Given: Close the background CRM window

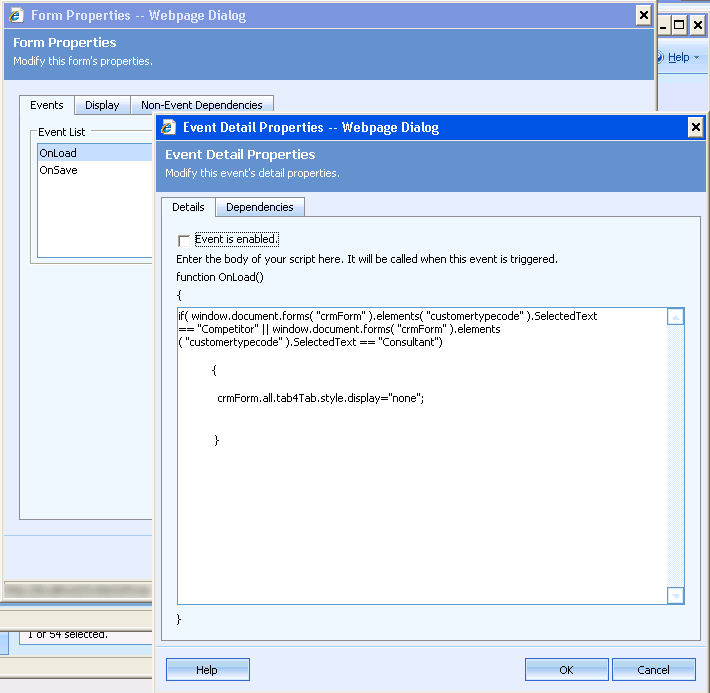Looking at the screenshot, I should click(x=698, y=25).
